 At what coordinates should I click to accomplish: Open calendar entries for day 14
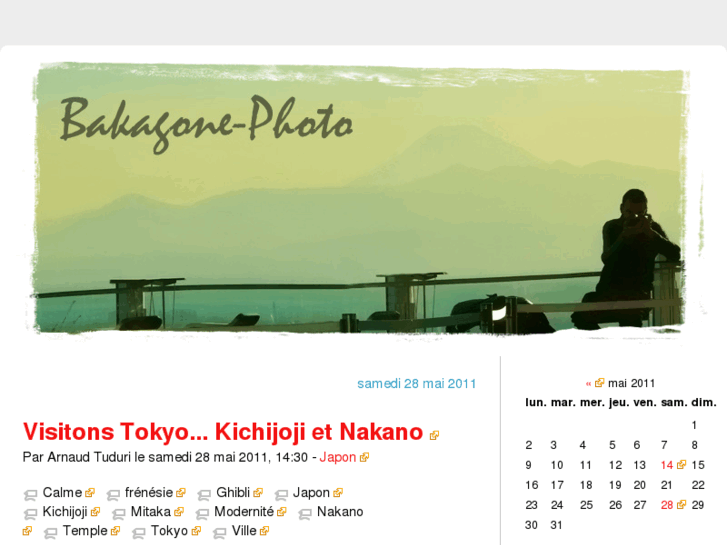point(667,465)
